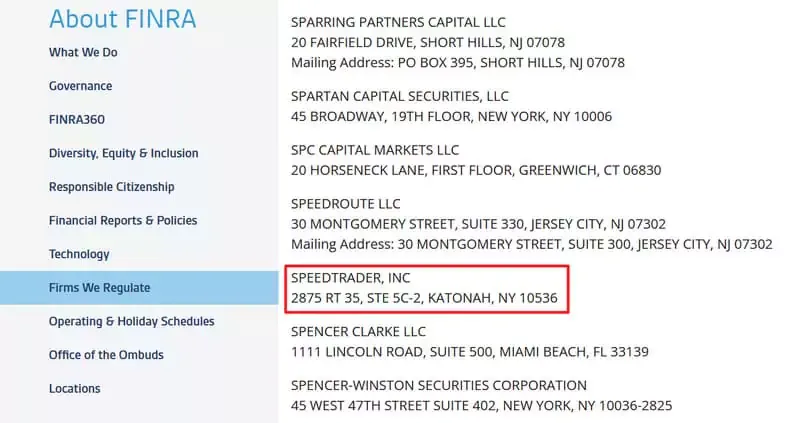Viewport: 800px width, 423px height.
Task: Open the About FINRA heading link
Action: tap(122, 19)
